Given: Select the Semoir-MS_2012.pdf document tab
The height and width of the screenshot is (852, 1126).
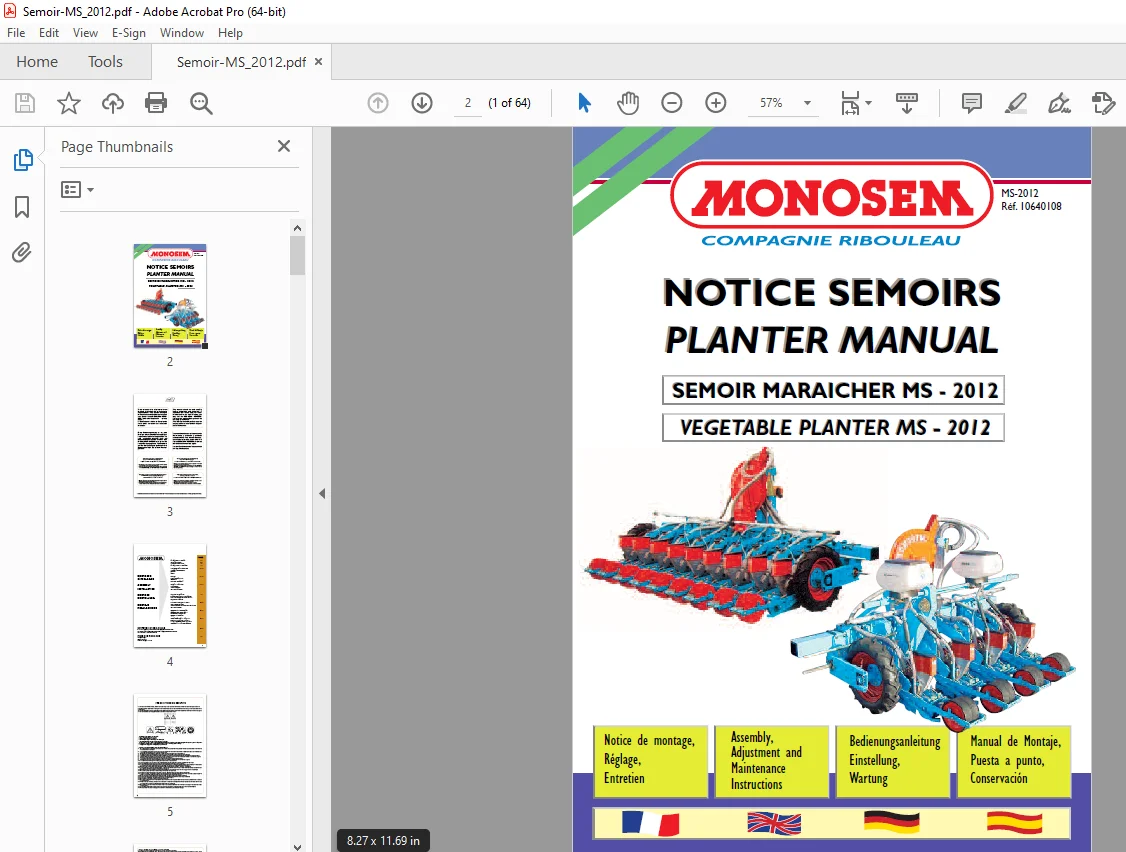Looking at the screenshot, I should 241,62.
